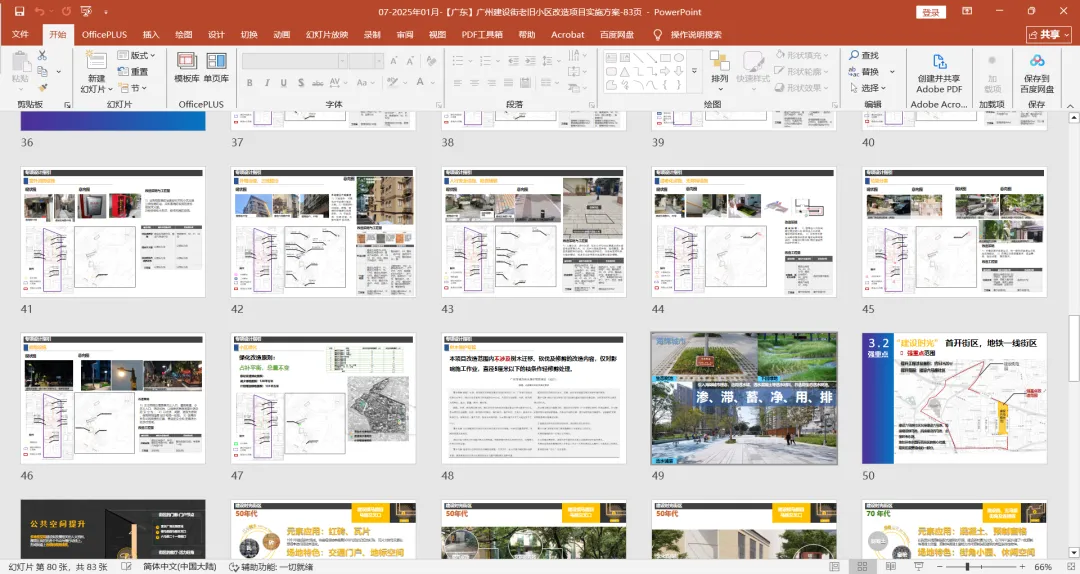The width and height of the screenshot is (1080, 574).
Task: Switch to the Acrobat tab
Action: (568, 34)
